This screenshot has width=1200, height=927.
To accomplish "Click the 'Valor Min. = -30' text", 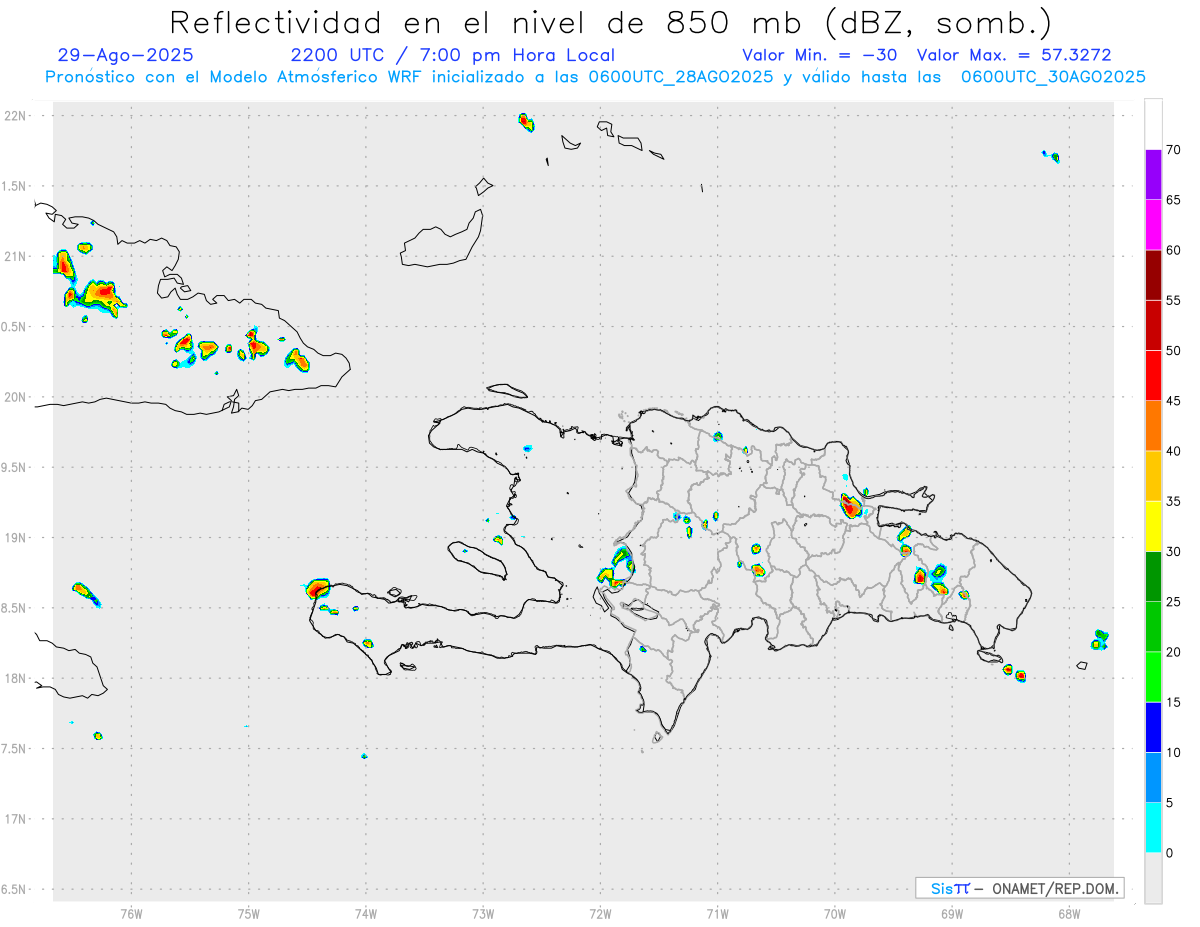I will (x=820, y=55).
